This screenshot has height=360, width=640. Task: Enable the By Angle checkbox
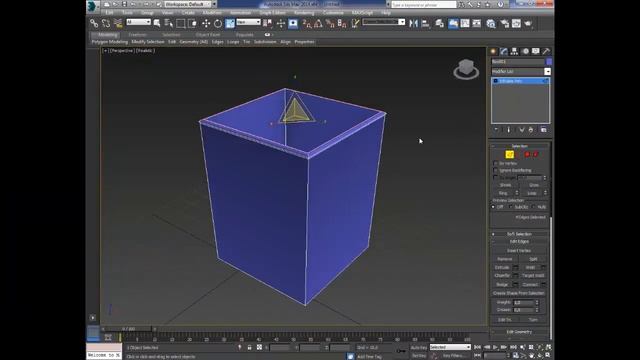click(x=496, y=178)
